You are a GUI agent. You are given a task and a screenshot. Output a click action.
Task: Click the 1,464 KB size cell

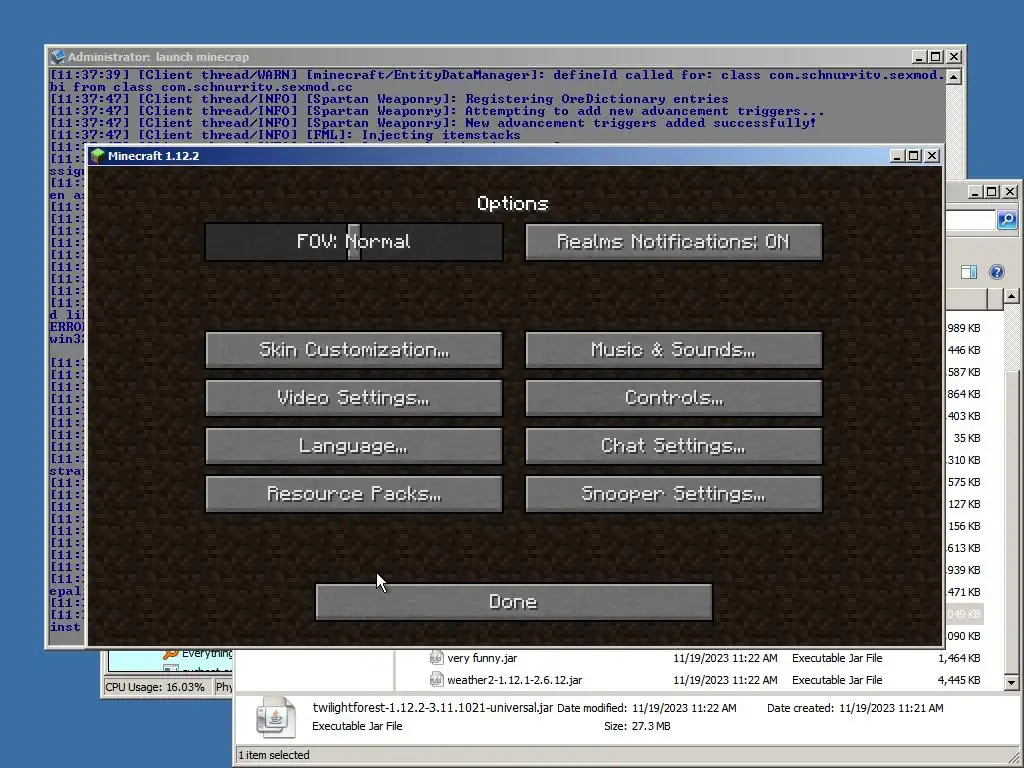(x=959, y=658)
